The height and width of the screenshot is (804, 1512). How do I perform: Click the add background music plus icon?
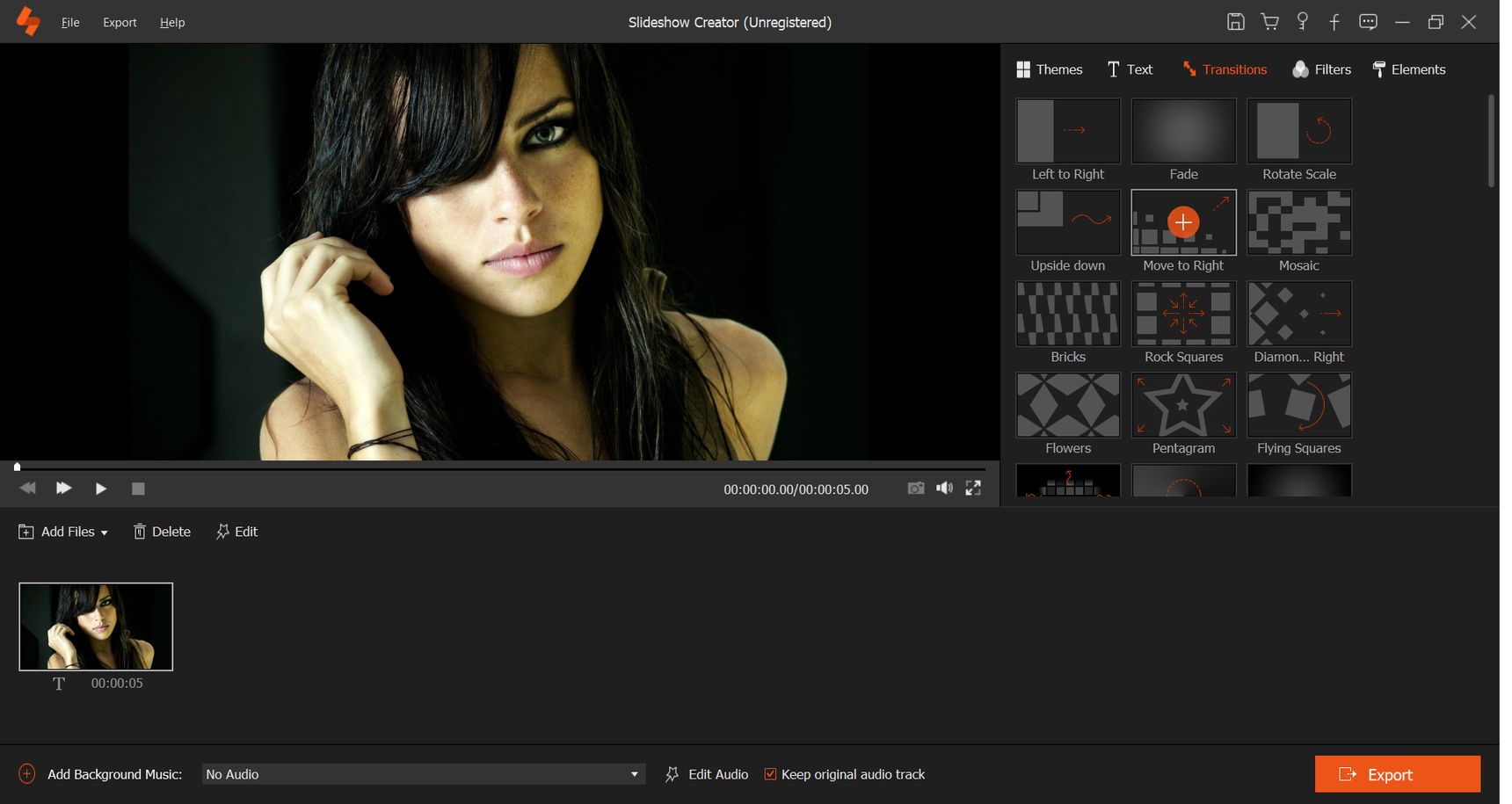point(27,773)
